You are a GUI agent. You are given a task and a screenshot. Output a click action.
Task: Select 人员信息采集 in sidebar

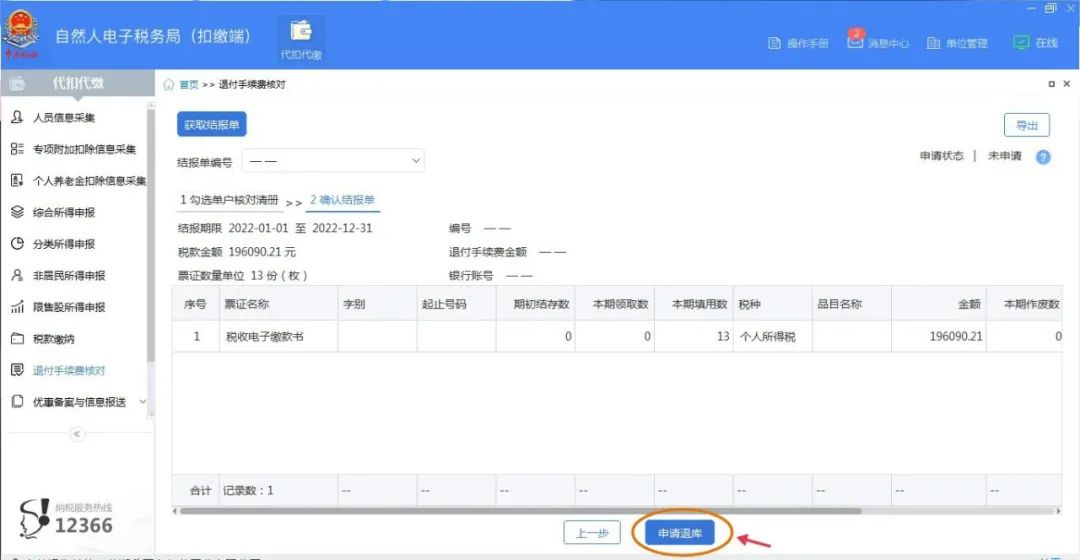tap(64, 118)
